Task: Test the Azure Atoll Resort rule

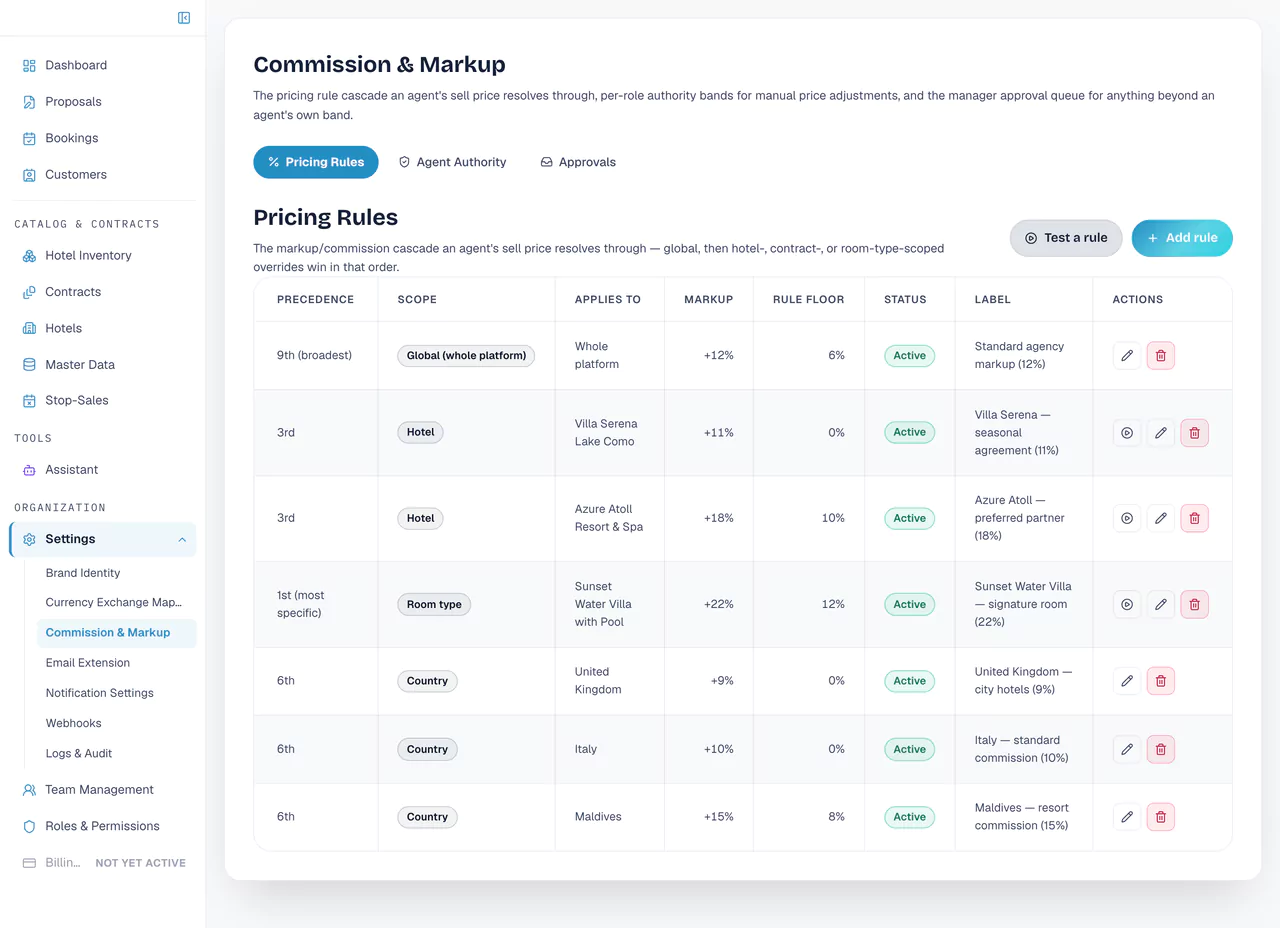Action: click(x=1127, y=518)
